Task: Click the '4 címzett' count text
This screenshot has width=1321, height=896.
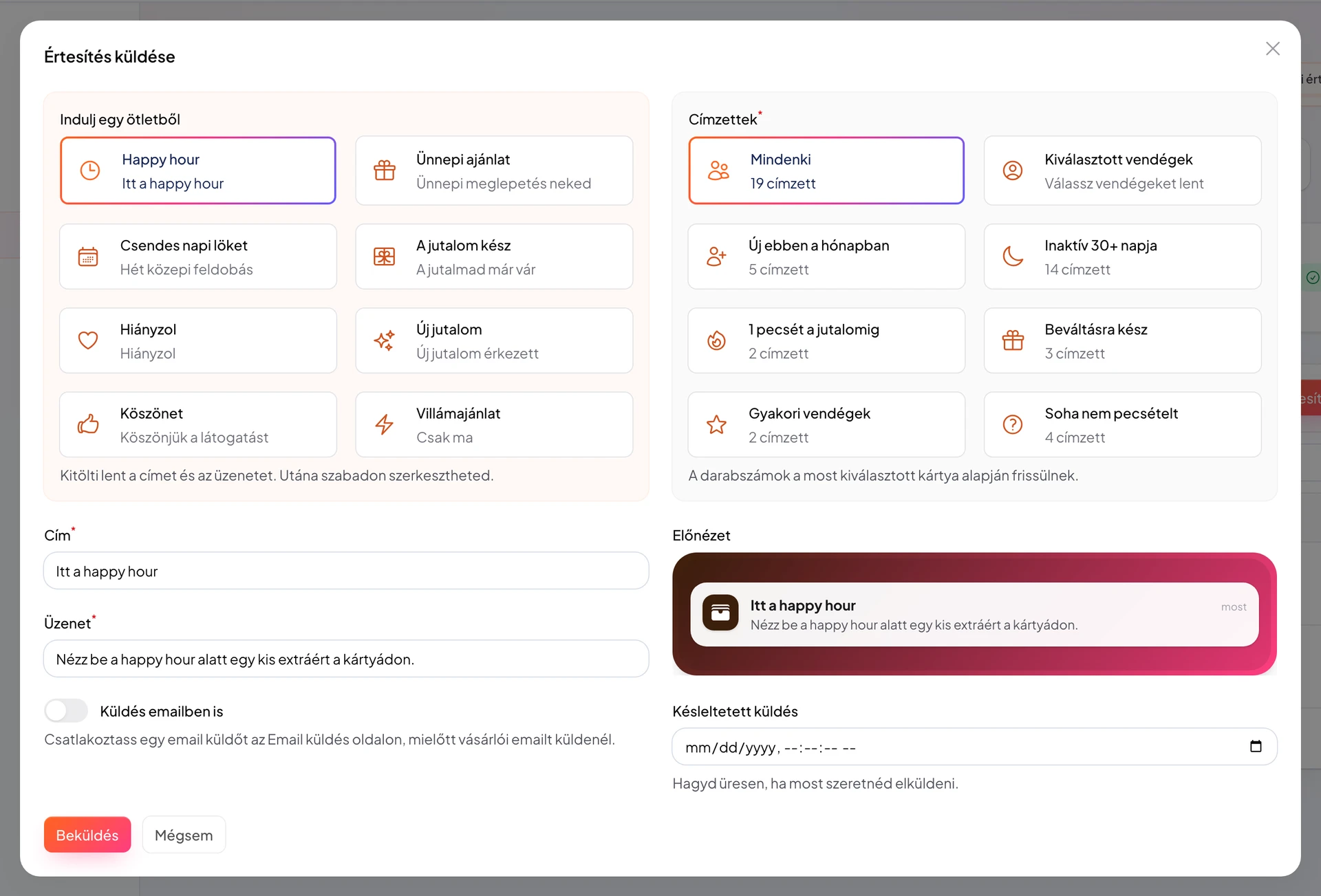Action: [x=1075, y=437]
